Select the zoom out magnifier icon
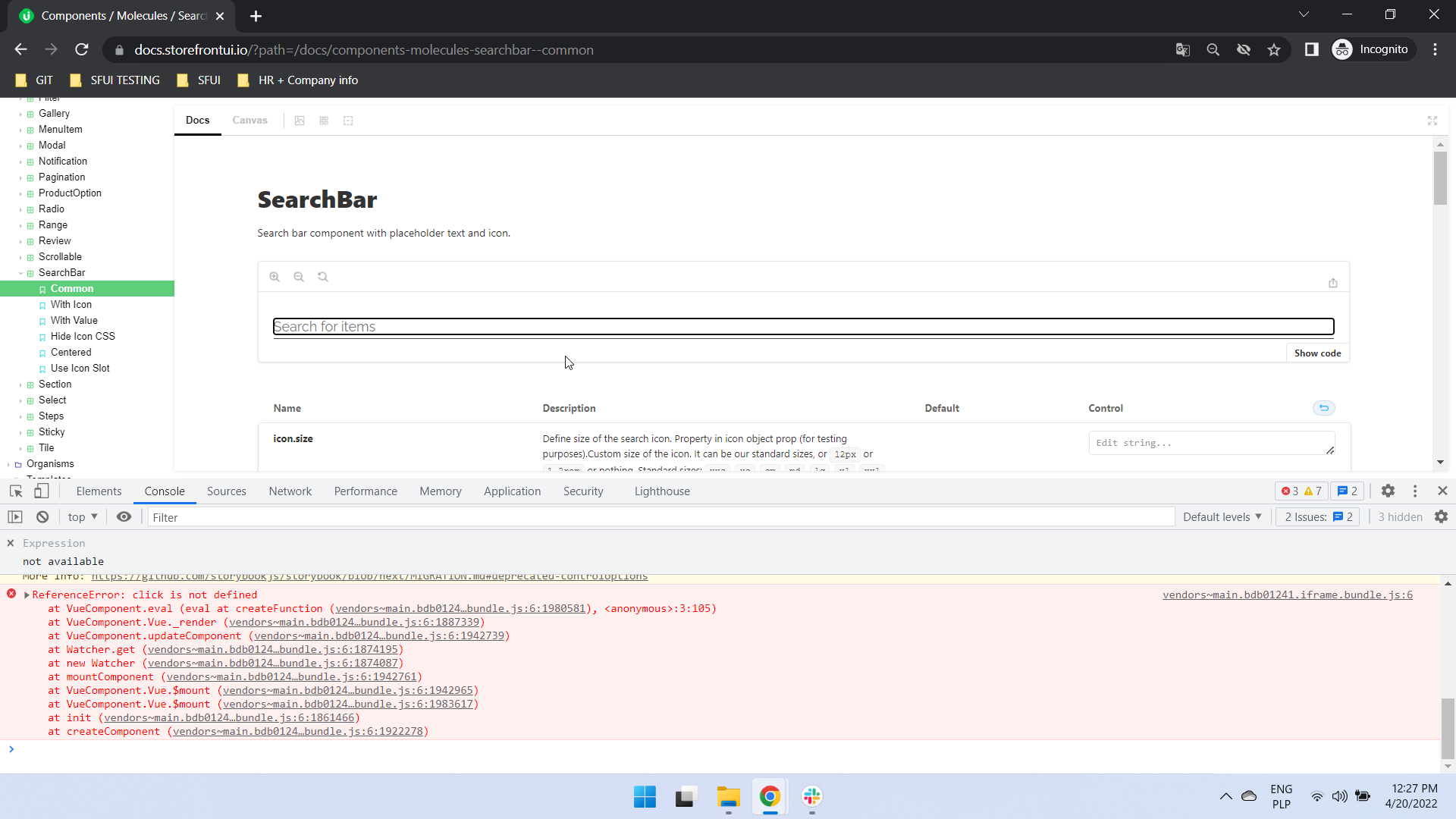Screen dimensions: 1456x819 pos(299,276)
